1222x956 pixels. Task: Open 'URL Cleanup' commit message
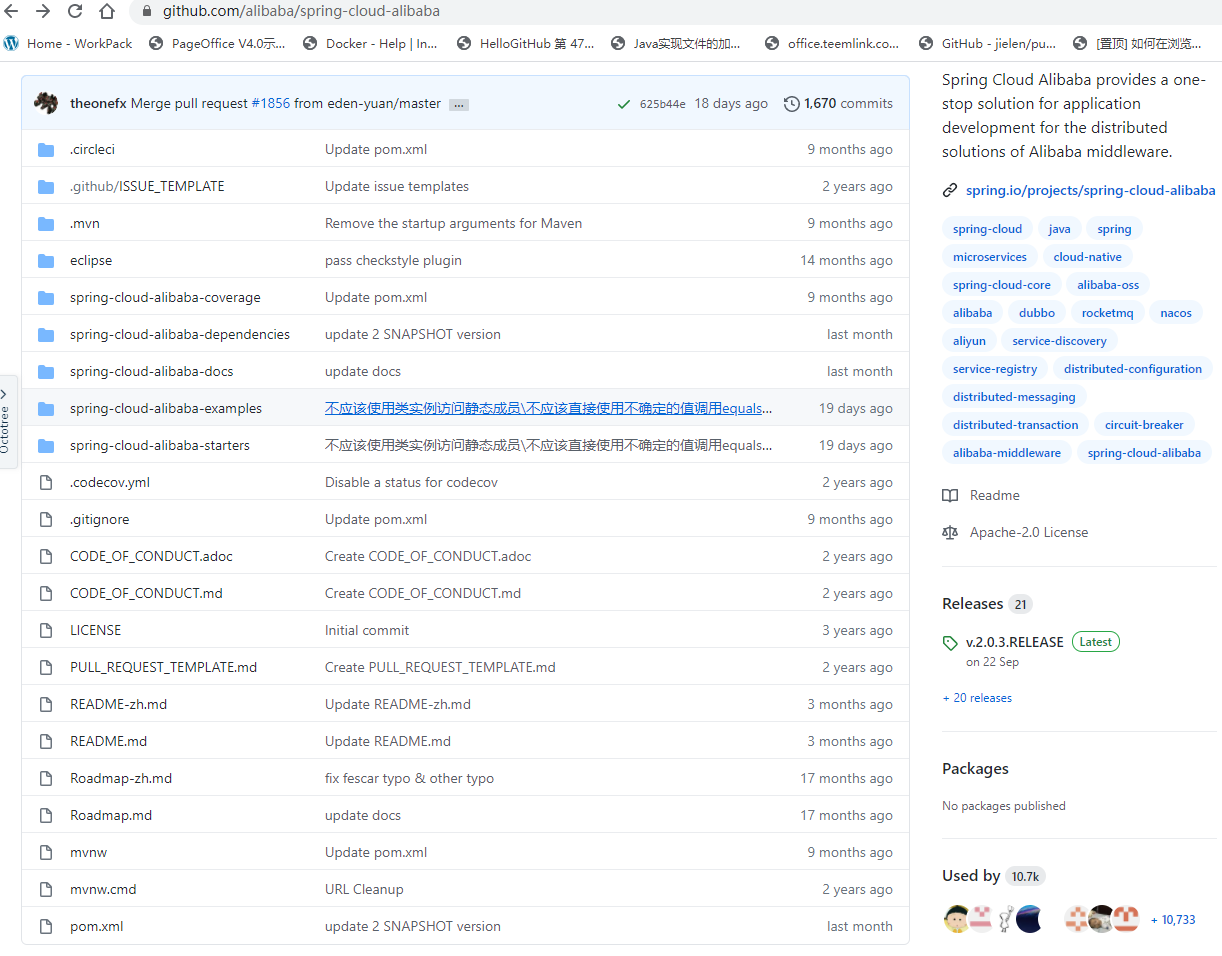(364, 889)
